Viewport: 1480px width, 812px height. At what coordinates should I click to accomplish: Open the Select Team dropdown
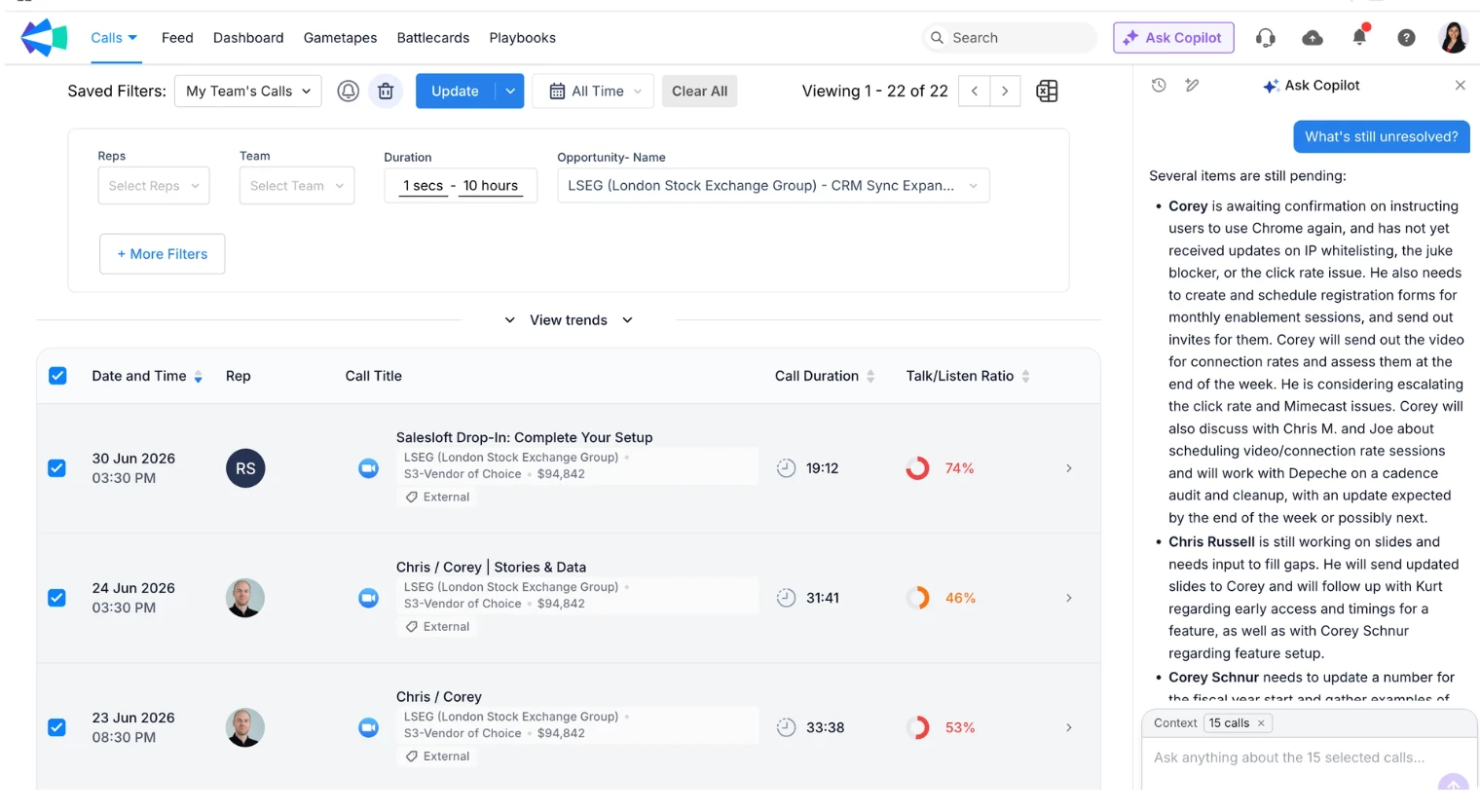[x=297, y=186]
